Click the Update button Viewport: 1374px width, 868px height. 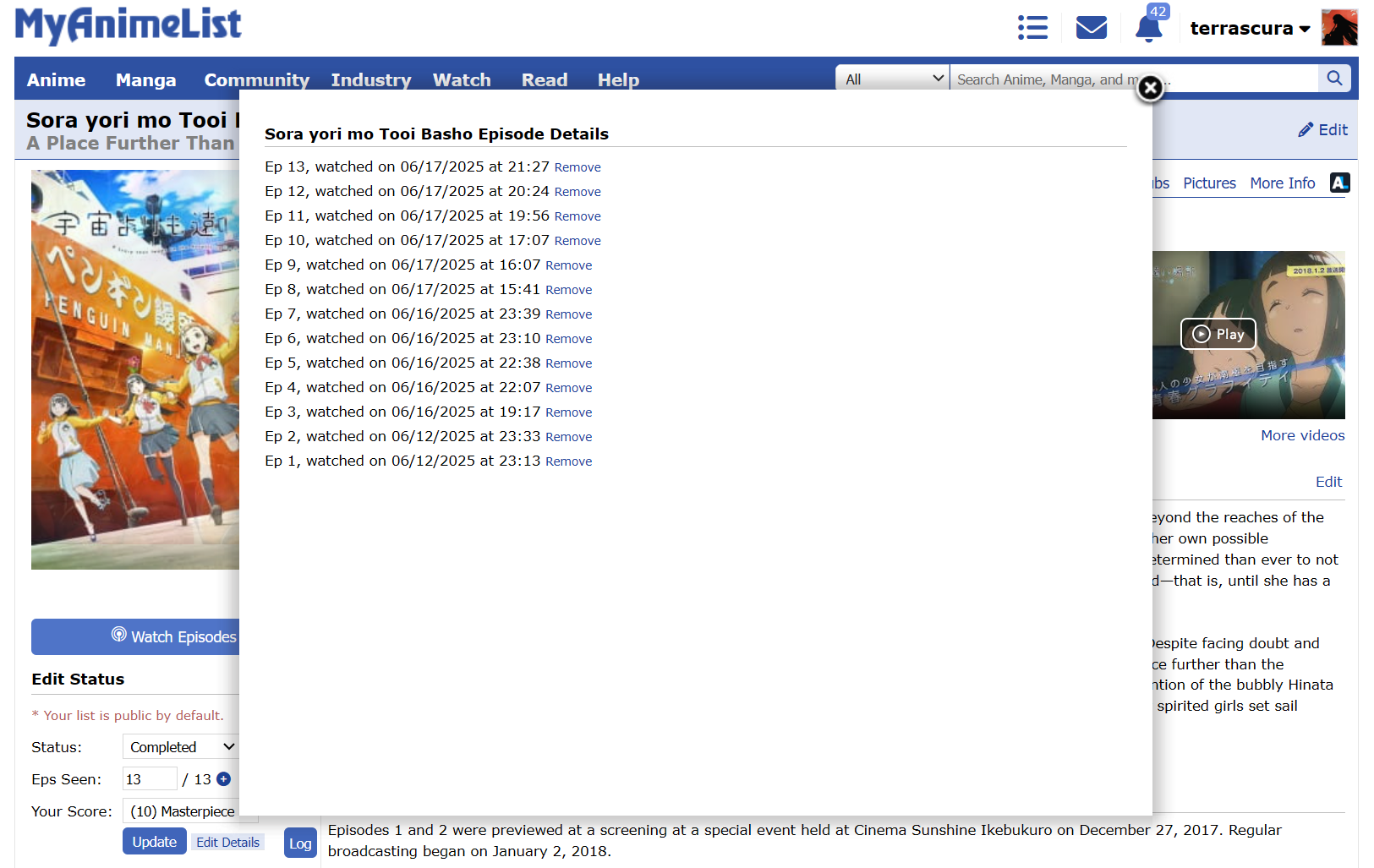pyautogui.click(x=155, y=842)
